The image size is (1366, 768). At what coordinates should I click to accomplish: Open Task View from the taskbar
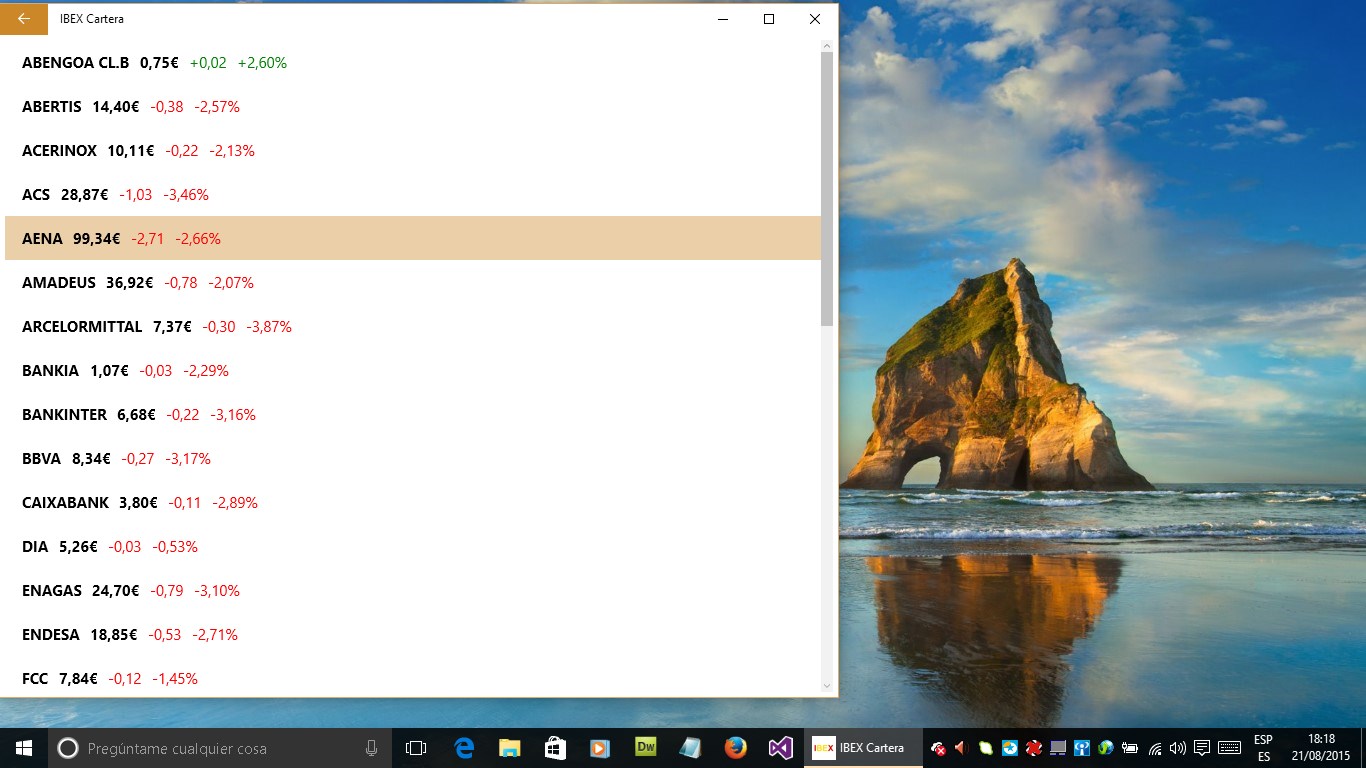416,748
